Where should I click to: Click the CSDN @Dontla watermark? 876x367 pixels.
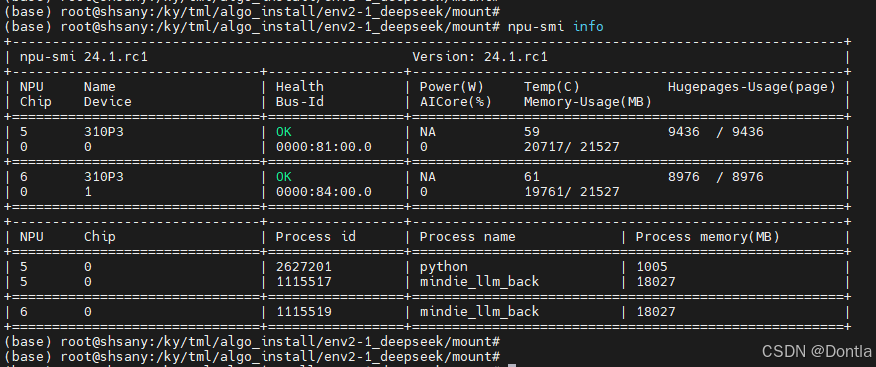(817, 351)
